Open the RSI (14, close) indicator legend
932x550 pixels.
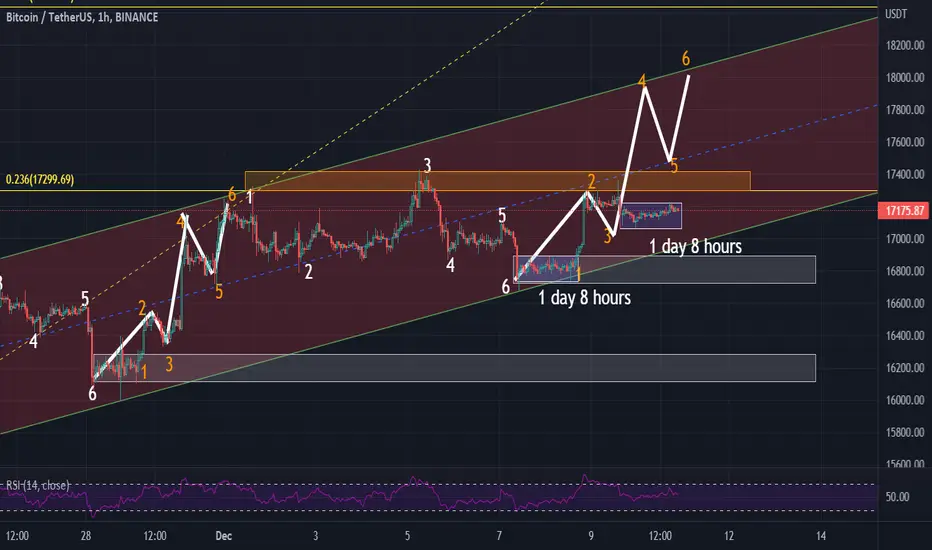(37, 485)
